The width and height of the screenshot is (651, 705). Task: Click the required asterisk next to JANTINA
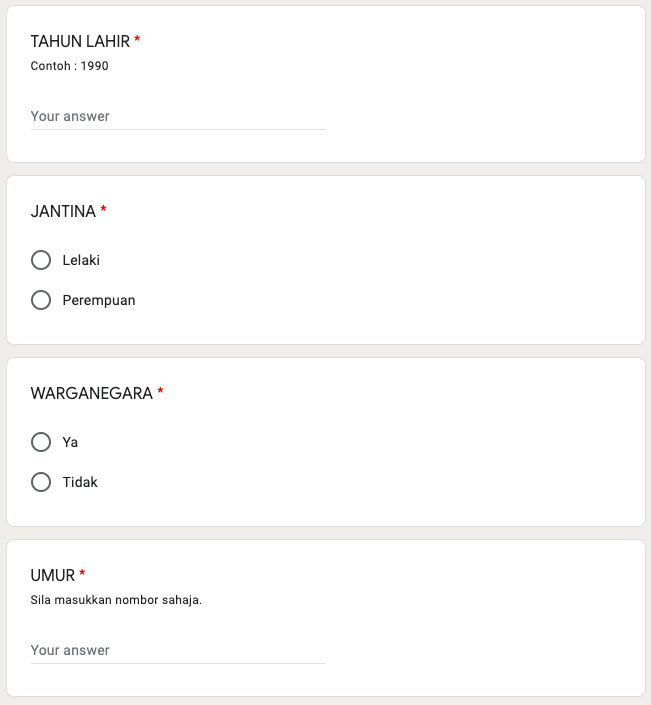103,211
